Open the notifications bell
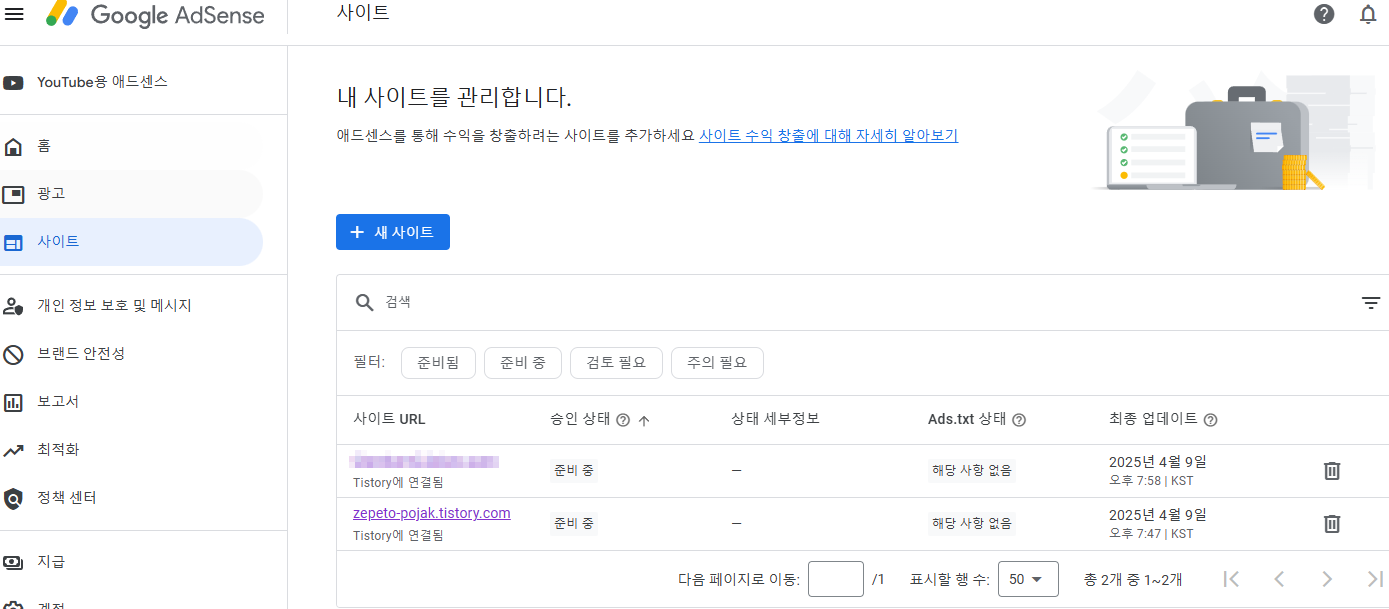The height and width of the screenshot is (609, 1389). 1368,14
